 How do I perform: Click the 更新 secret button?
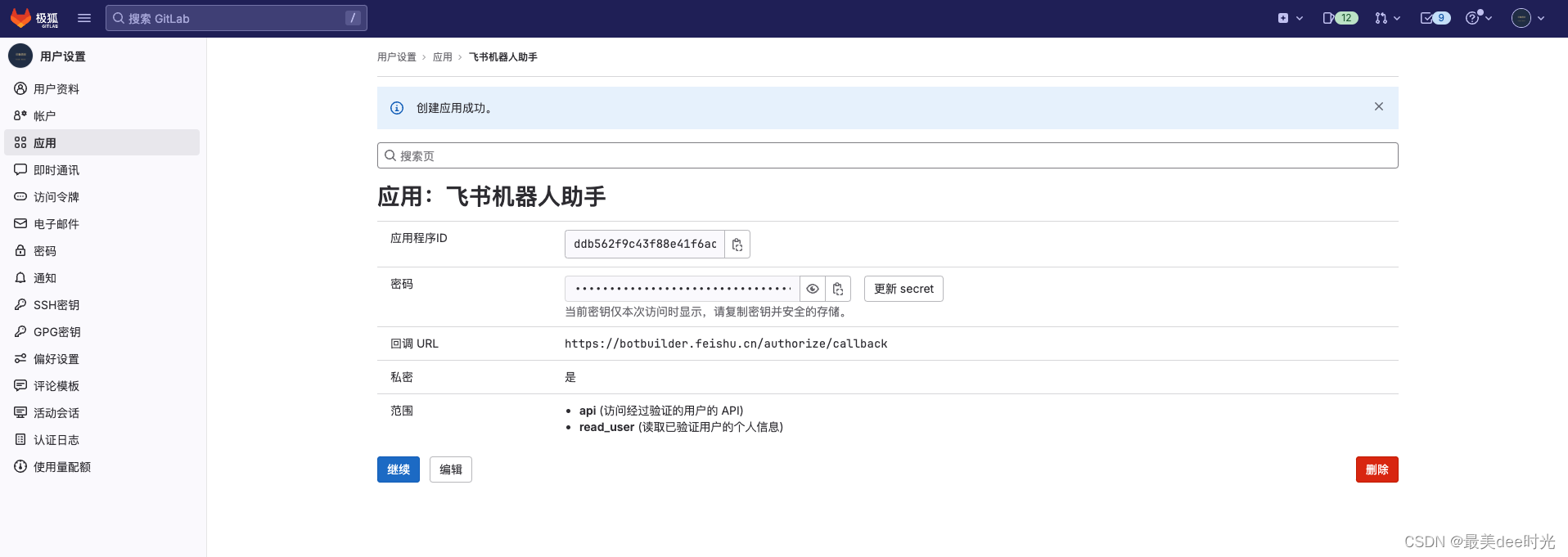click(903, 289)
